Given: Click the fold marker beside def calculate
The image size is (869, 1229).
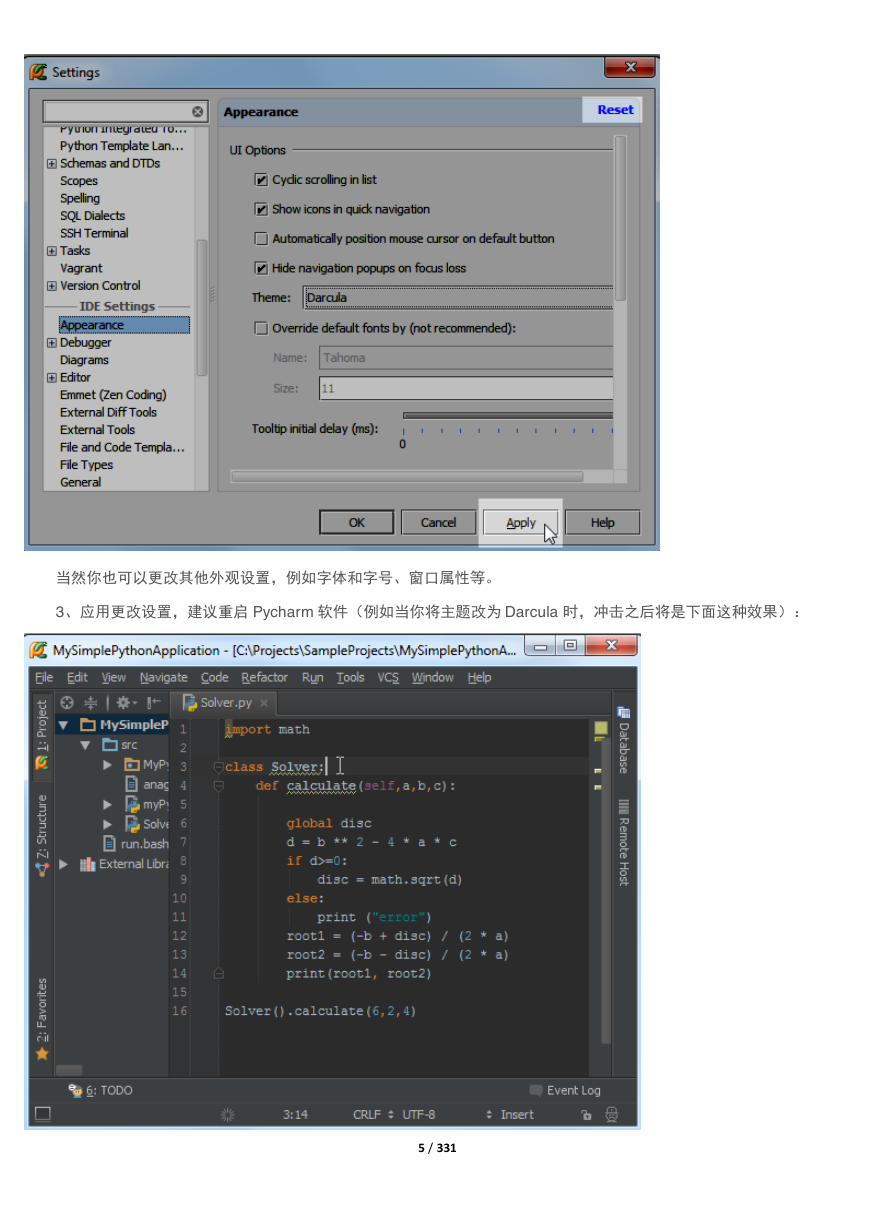Looking at the screenshot, I should click(x=218, y=786).
